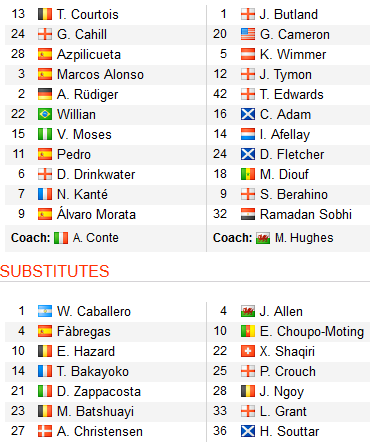Screen dimensions: 370x443
Task: Click the Danish flag beside A. Christensen
Action: point(45,431)
